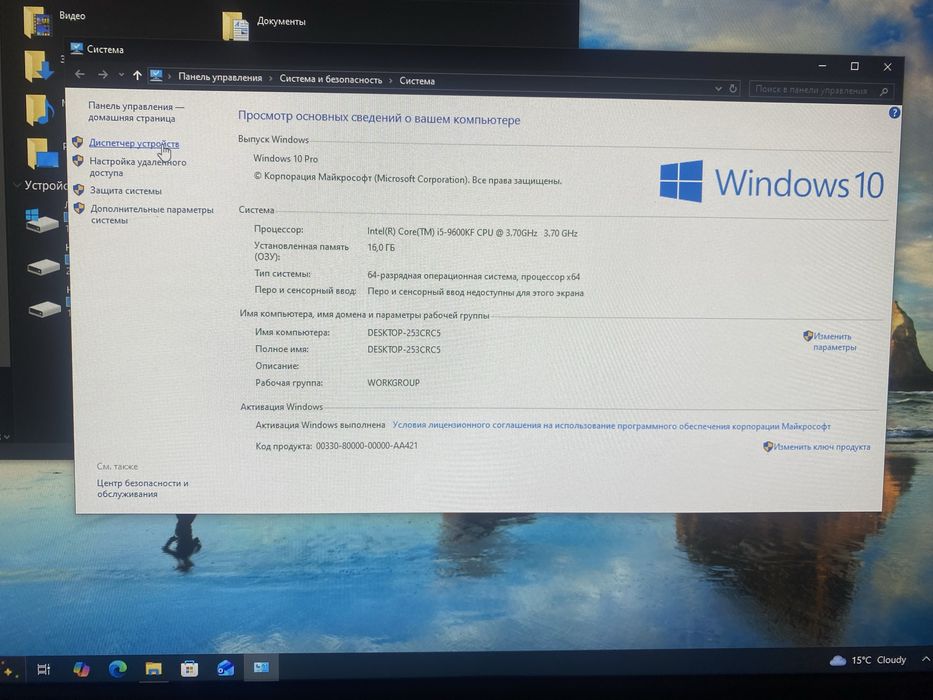Screen dimensions: 933x700
Task: Click shield icon beside Дополнительные параметры системы
Action: point(79,208)
